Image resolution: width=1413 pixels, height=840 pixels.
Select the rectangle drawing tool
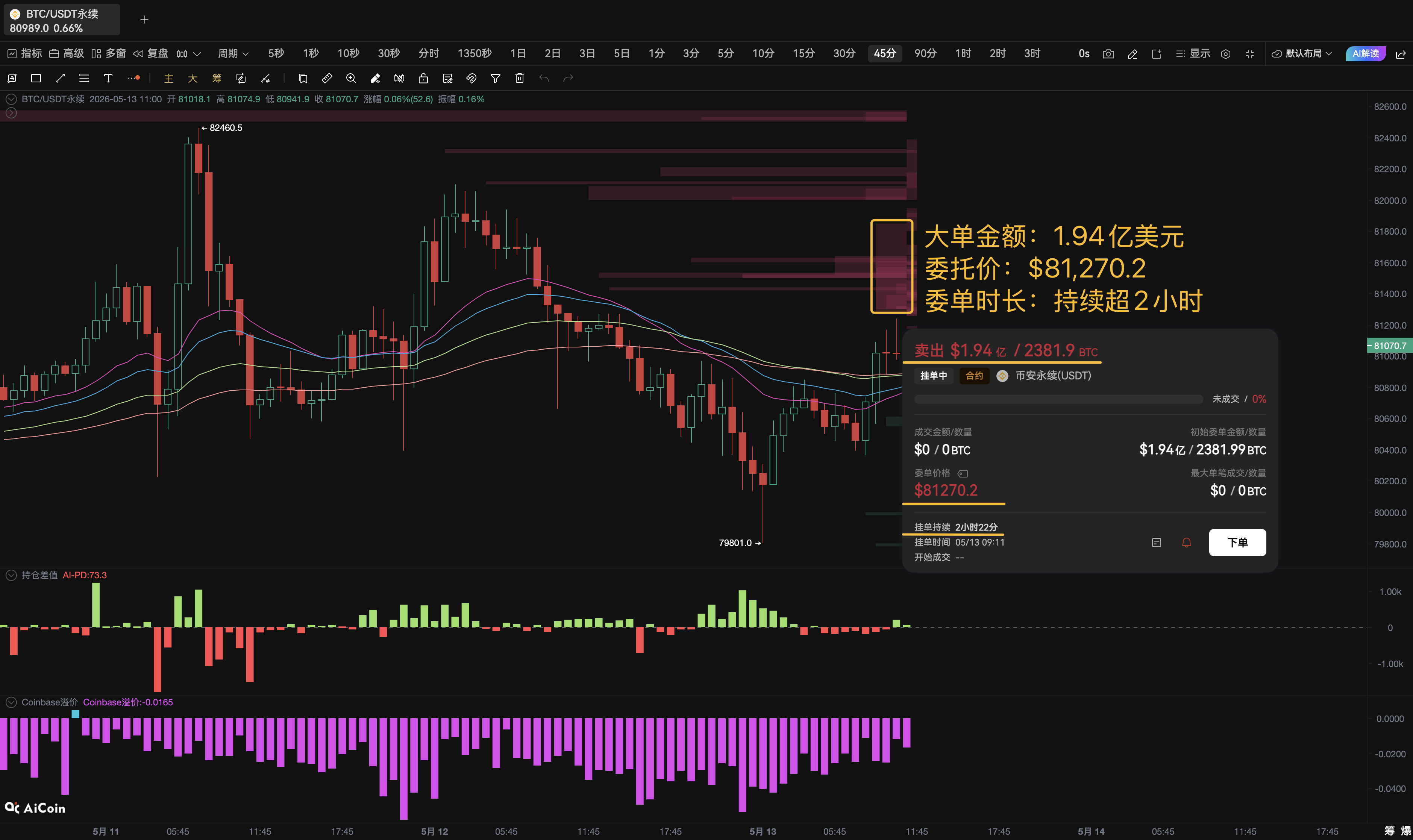coord(36,78)
